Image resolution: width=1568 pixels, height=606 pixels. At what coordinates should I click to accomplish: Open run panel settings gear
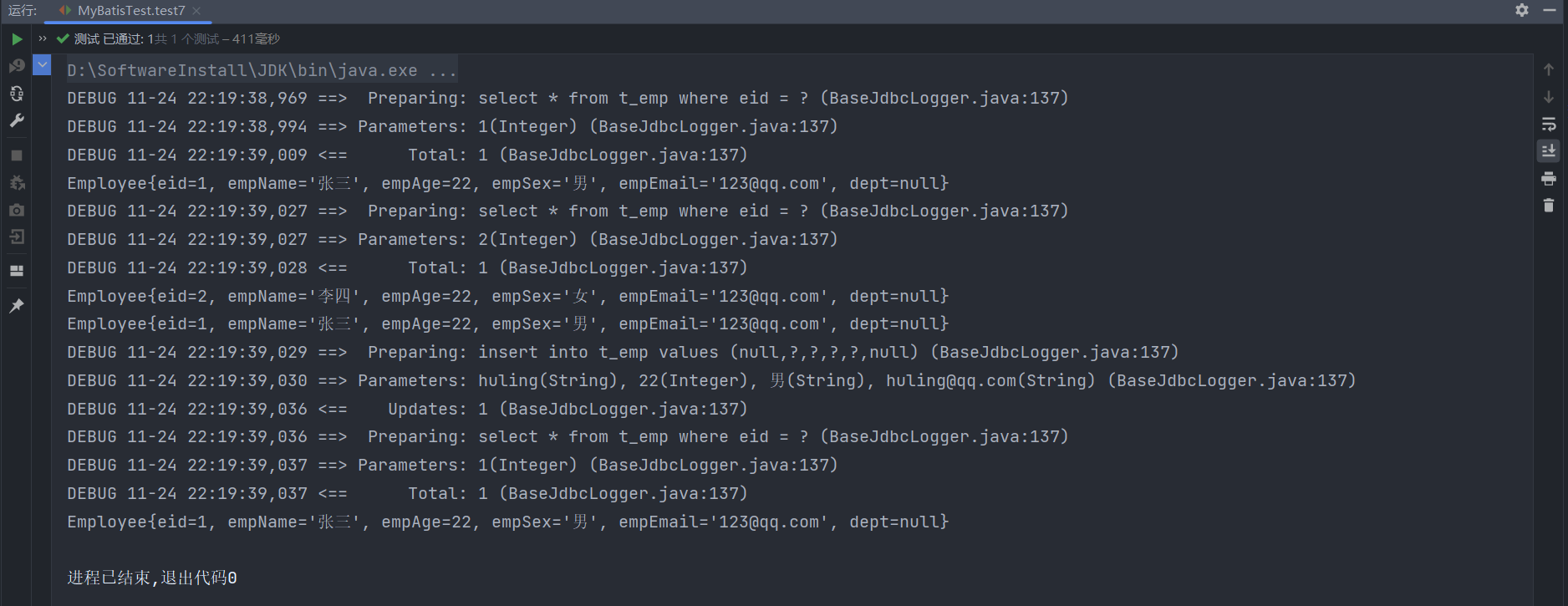click(x=1522, y=10)
